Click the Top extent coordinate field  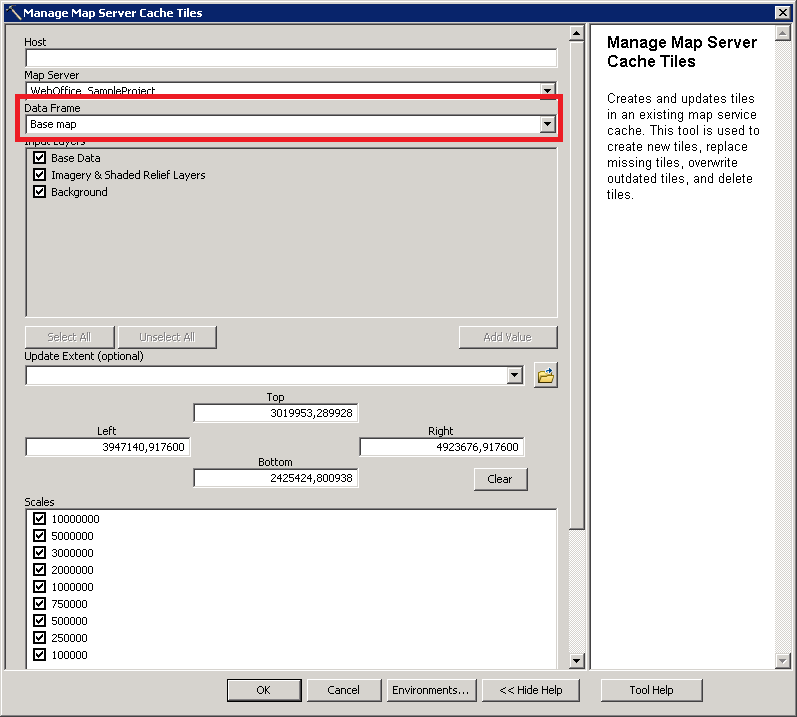[276, 413]
